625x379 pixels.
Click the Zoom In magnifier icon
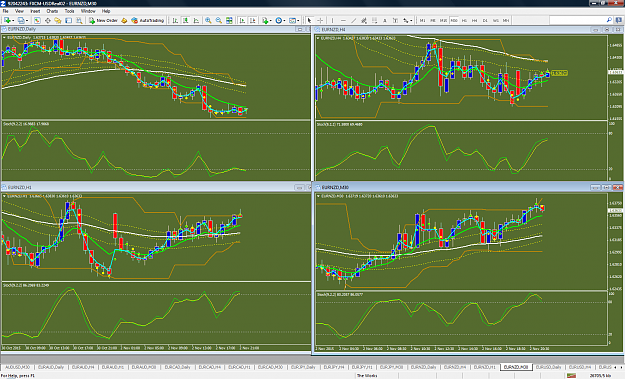(x=208, y=20)
